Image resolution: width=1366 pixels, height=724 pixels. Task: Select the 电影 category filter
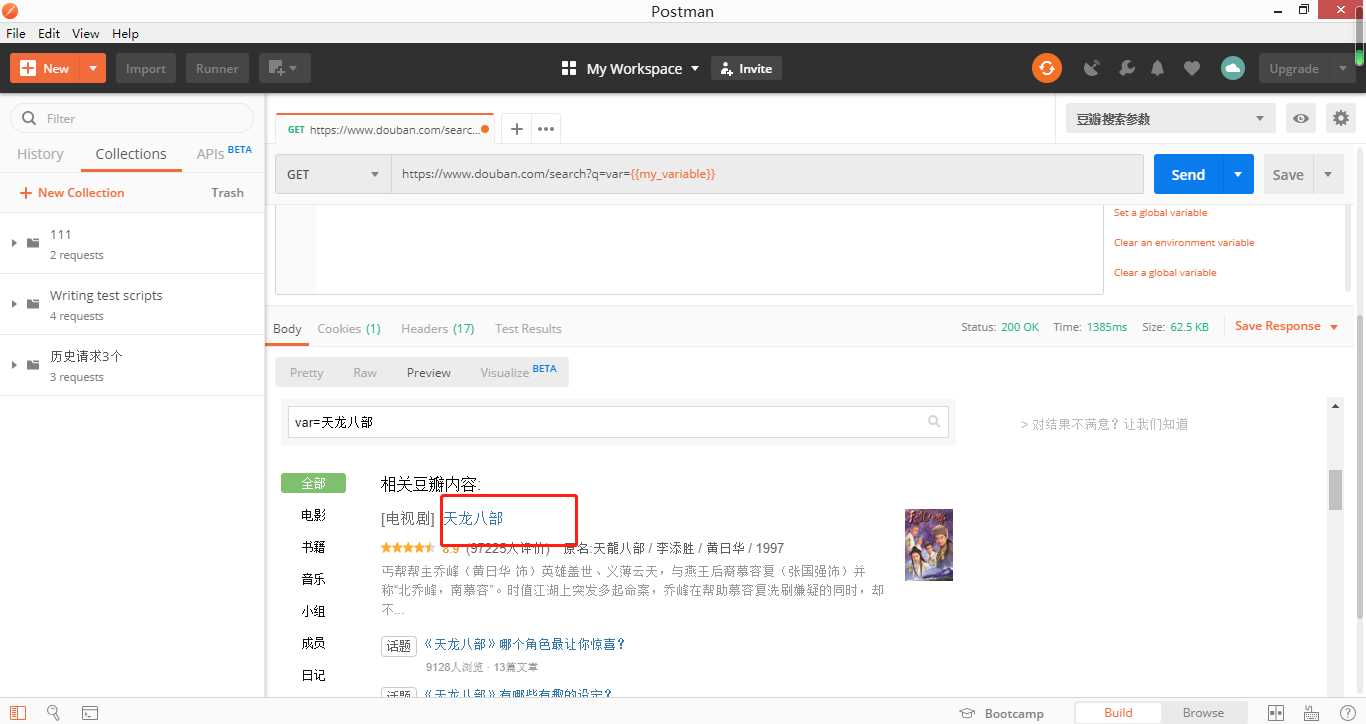[x=313, y=515]
